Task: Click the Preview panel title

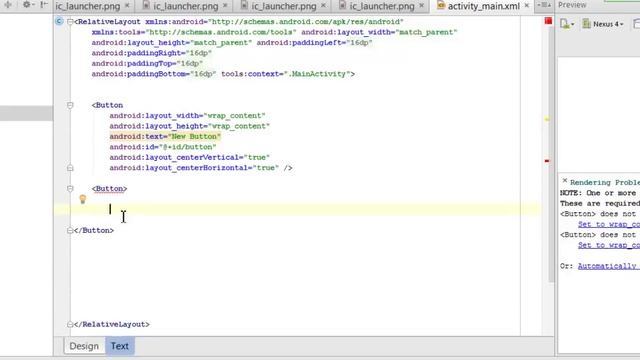Action: pos(572,5)
